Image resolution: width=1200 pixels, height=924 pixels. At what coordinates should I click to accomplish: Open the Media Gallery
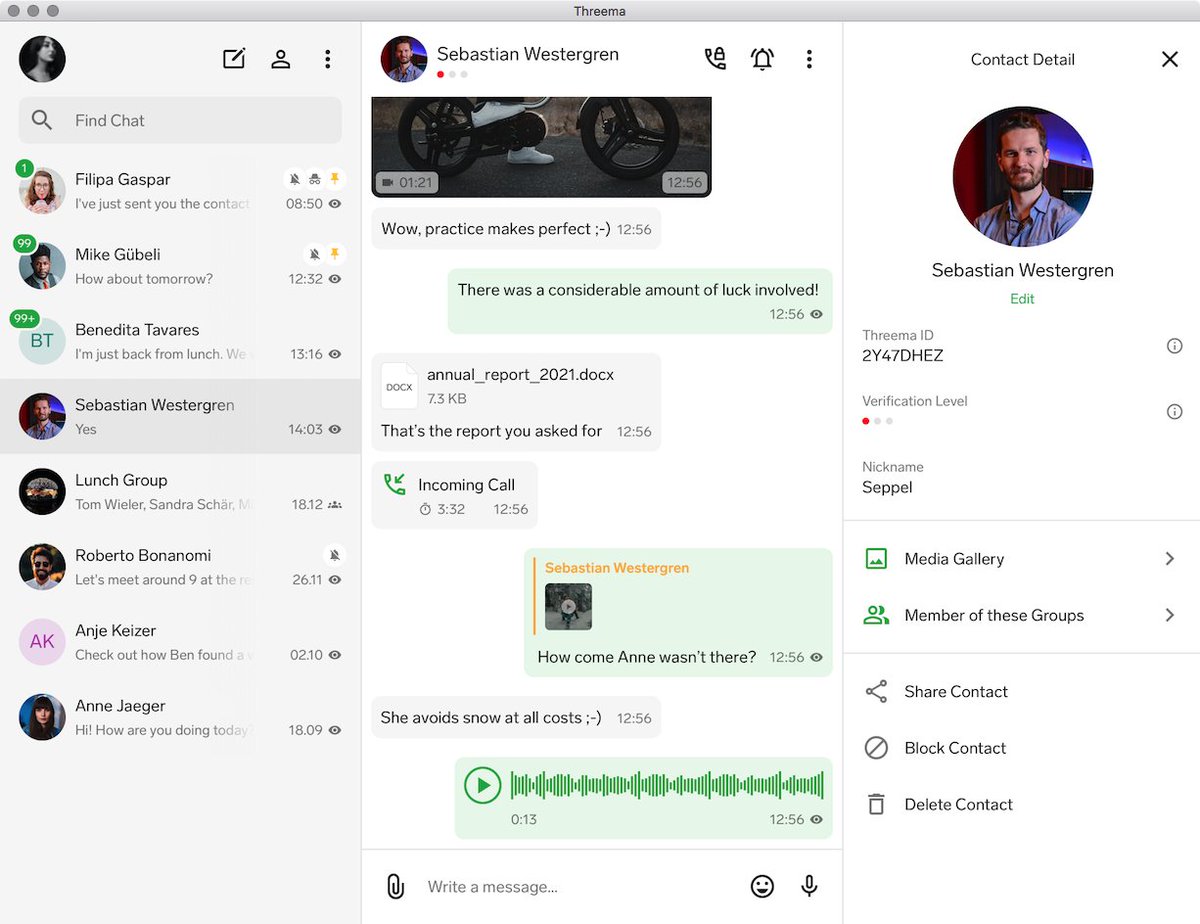(x=1022, y=559)
